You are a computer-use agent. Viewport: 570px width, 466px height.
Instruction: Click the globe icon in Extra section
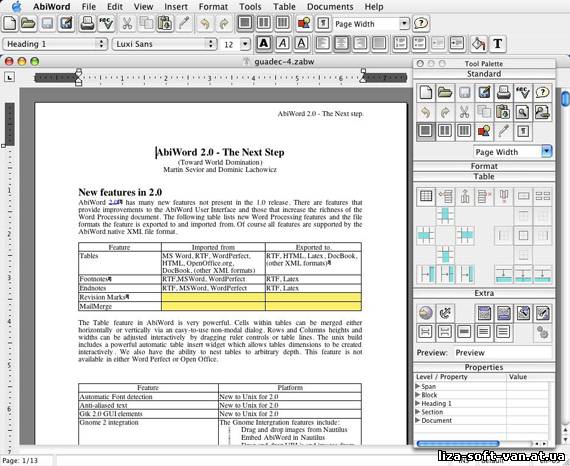point(425,313)
